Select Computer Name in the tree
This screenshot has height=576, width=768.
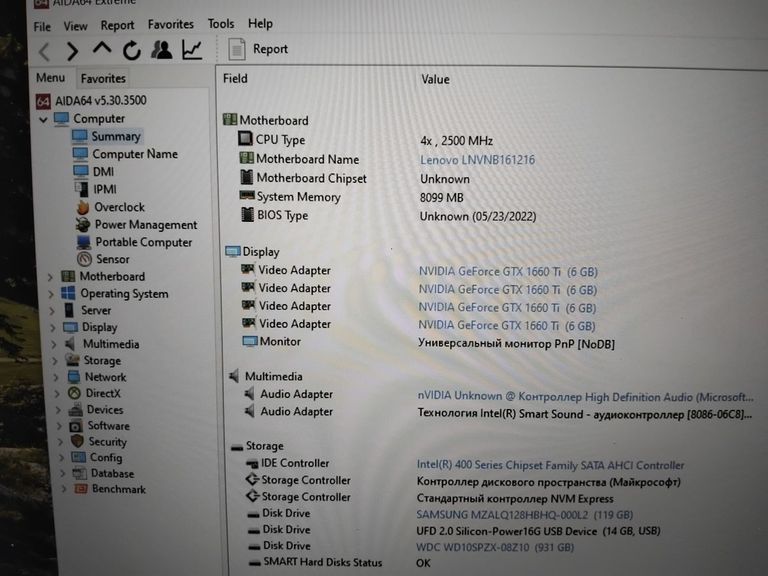tap(135, 154)
